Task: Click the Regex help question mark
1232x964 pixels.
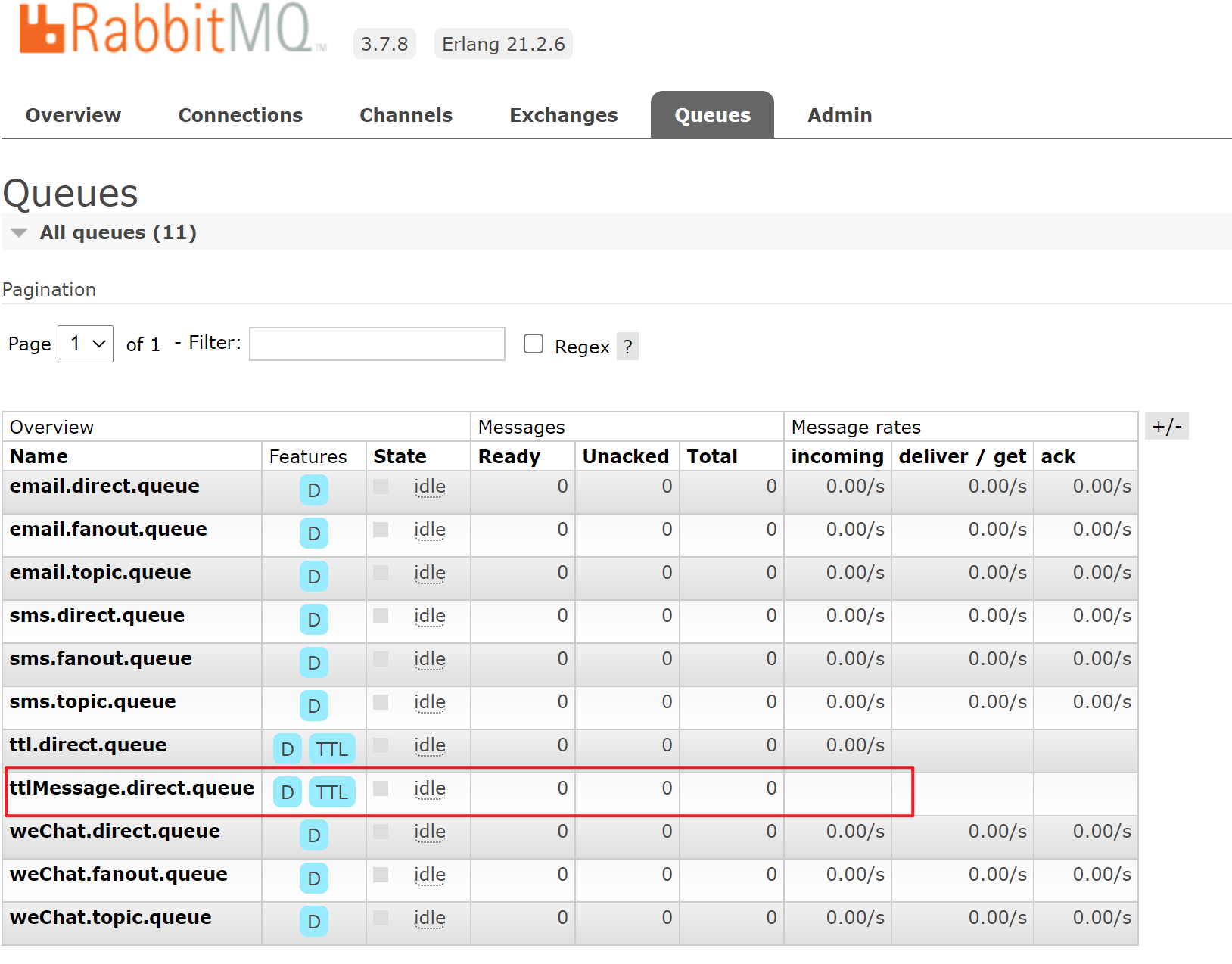Action: pos(627,347)
